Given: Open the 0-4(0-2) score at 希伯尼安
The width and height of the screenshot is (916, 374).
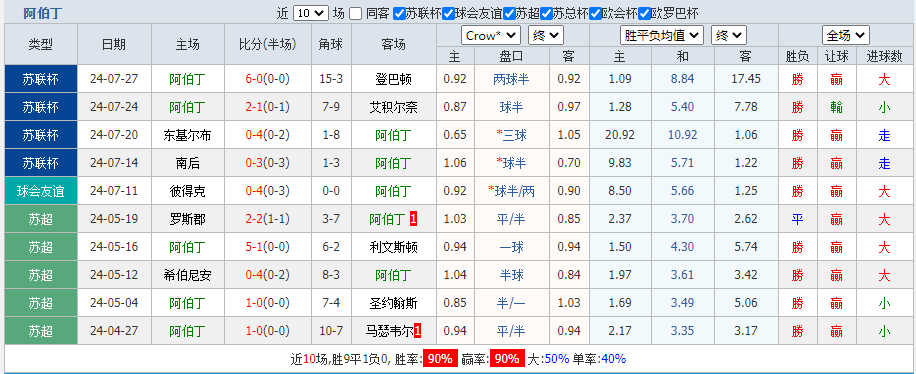Looking at the screenshot, I should [x=268, y=275].
